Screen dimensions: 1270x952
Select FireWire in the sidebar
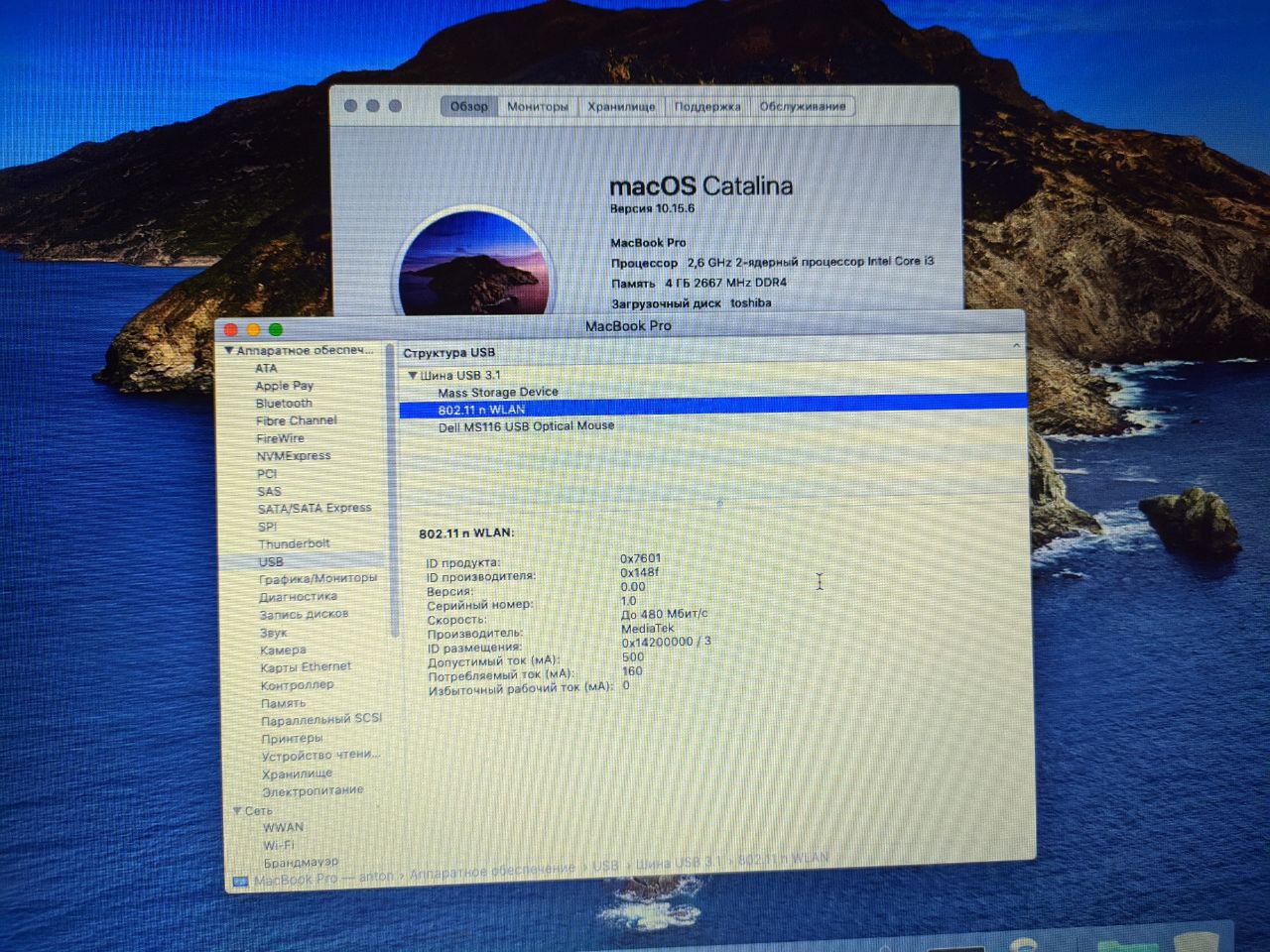pos(280,438)
